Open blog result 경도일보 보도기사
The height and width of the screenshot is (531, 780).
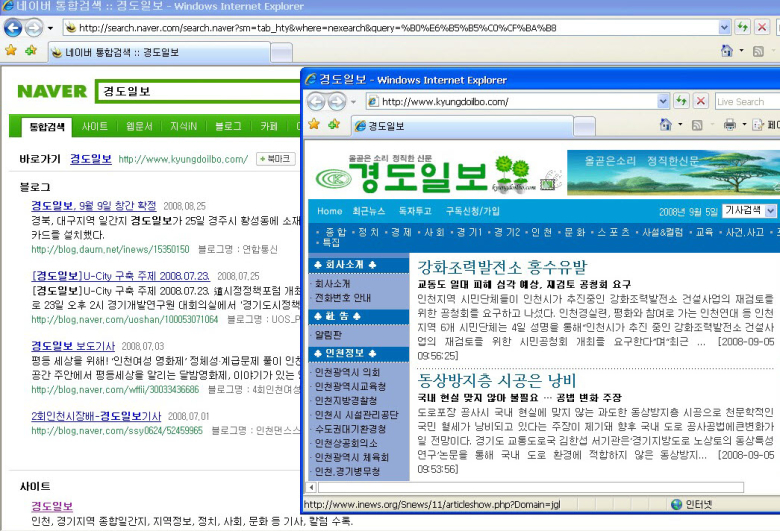(x=73, y=346)
